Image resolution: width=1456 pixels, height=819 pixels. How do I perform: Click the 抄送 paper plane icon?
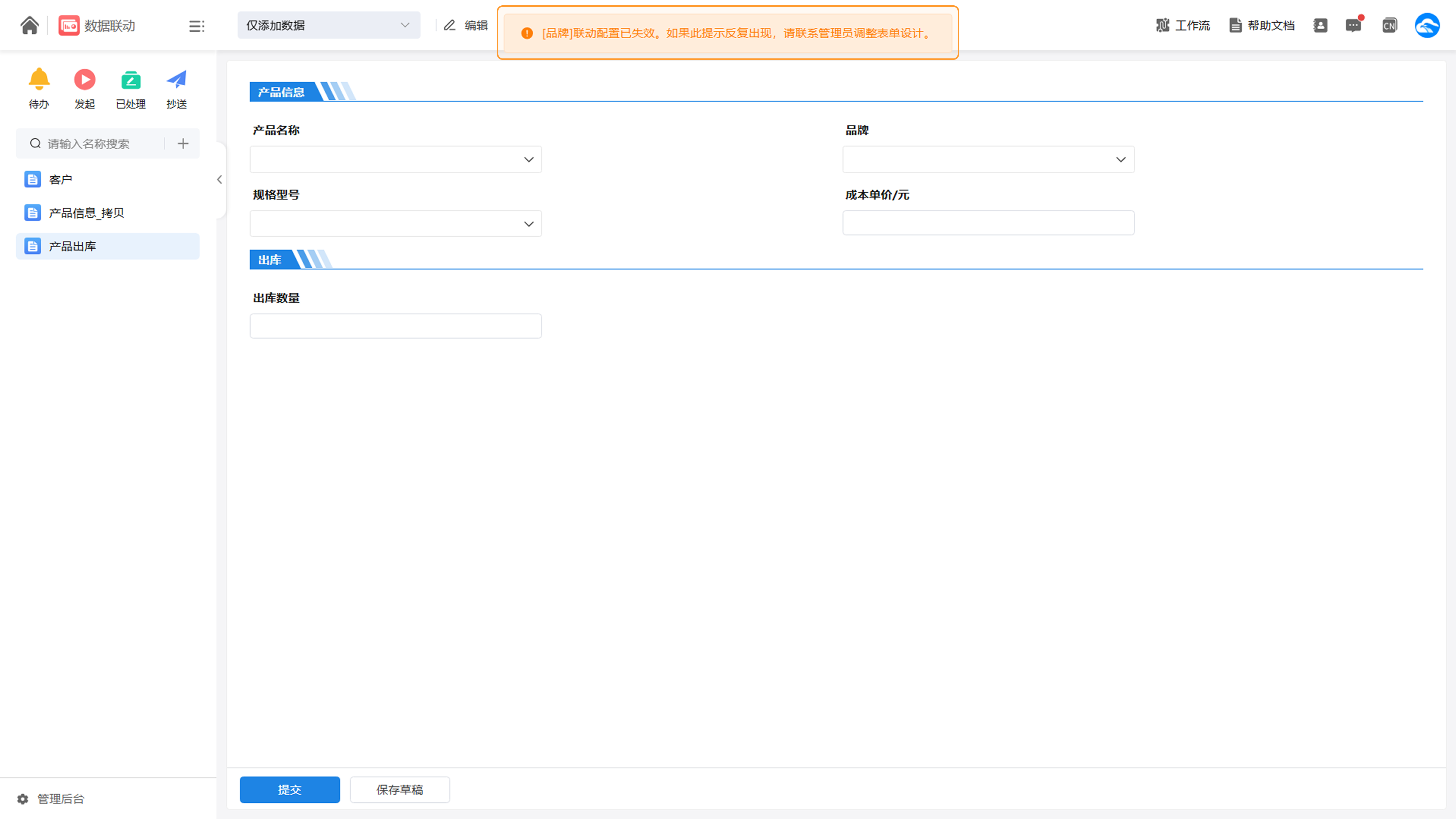click(x=176, y=80)
